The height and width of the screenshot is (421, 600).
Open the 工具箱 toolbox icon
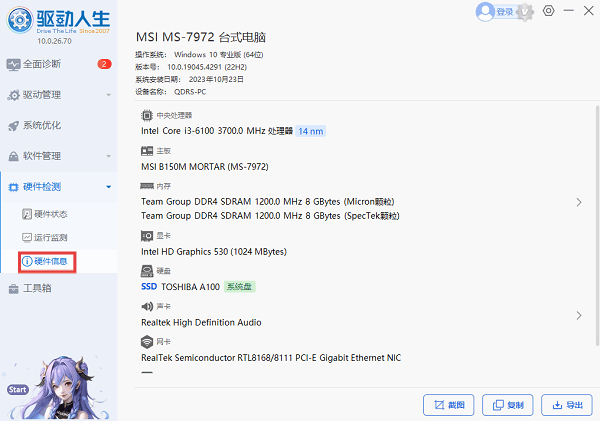(13, 289)
